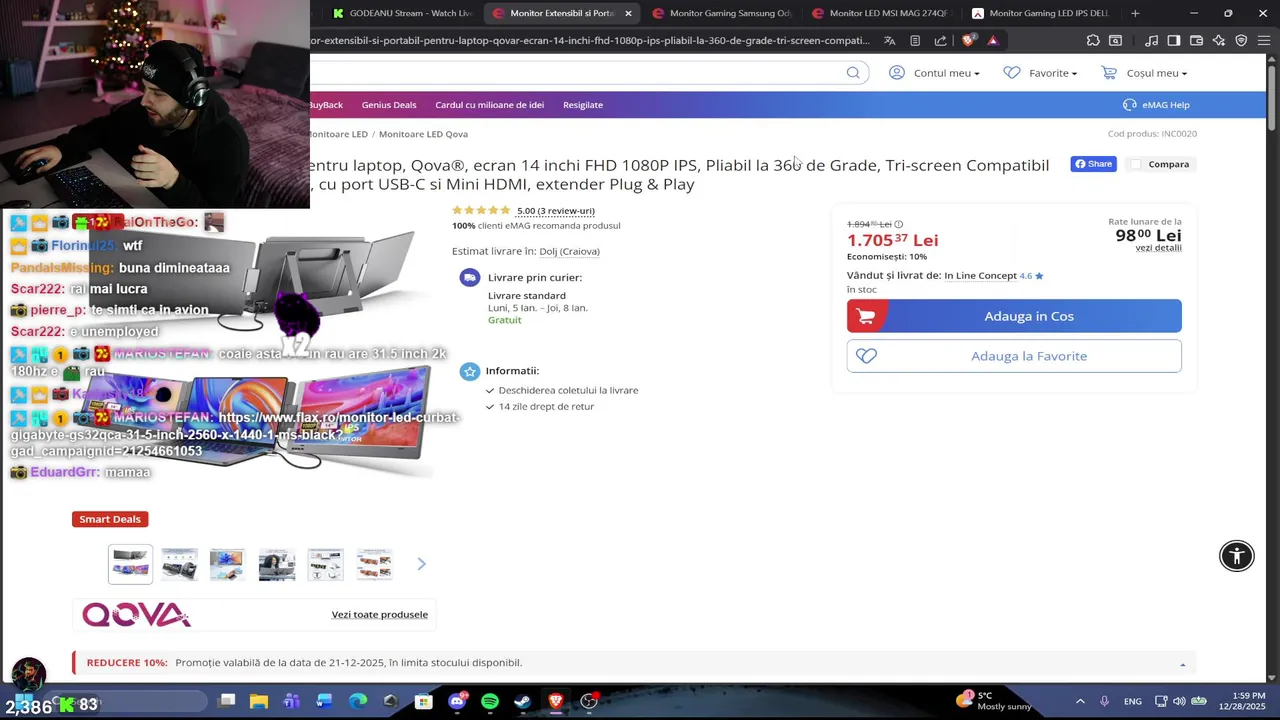The width and height of the screenshot is (1280, 720).
Task: Toggle the browser sidebar panel icon
Action: point(1174,41)
